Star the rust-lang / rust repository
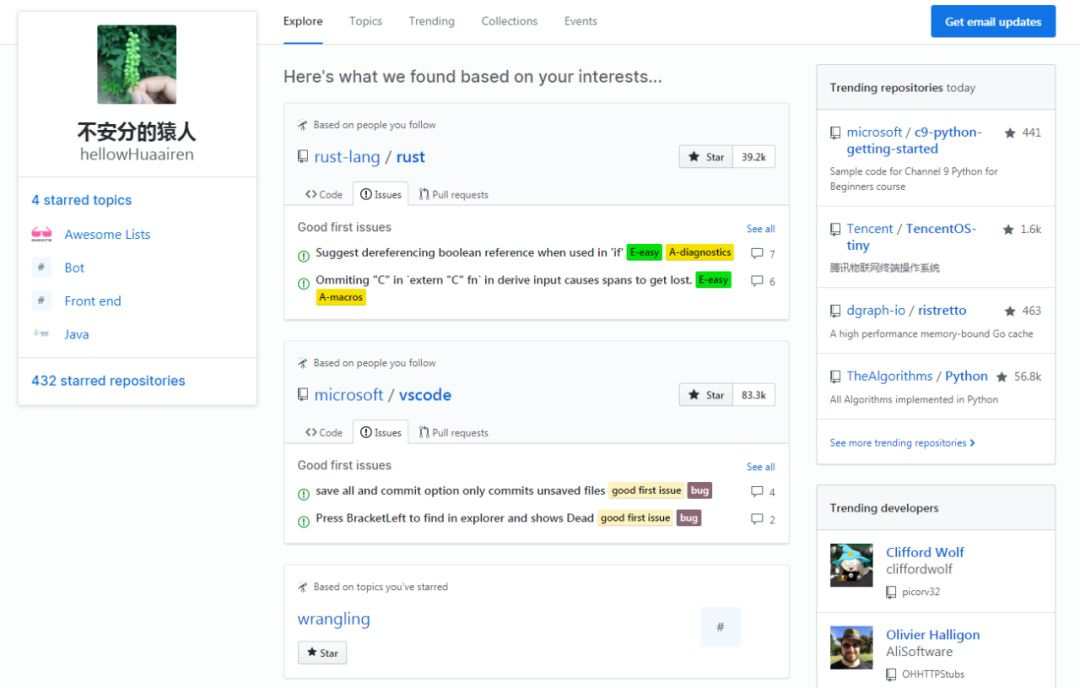The height and width of the screenshot is (688, 1080). [x=706, y=157]
